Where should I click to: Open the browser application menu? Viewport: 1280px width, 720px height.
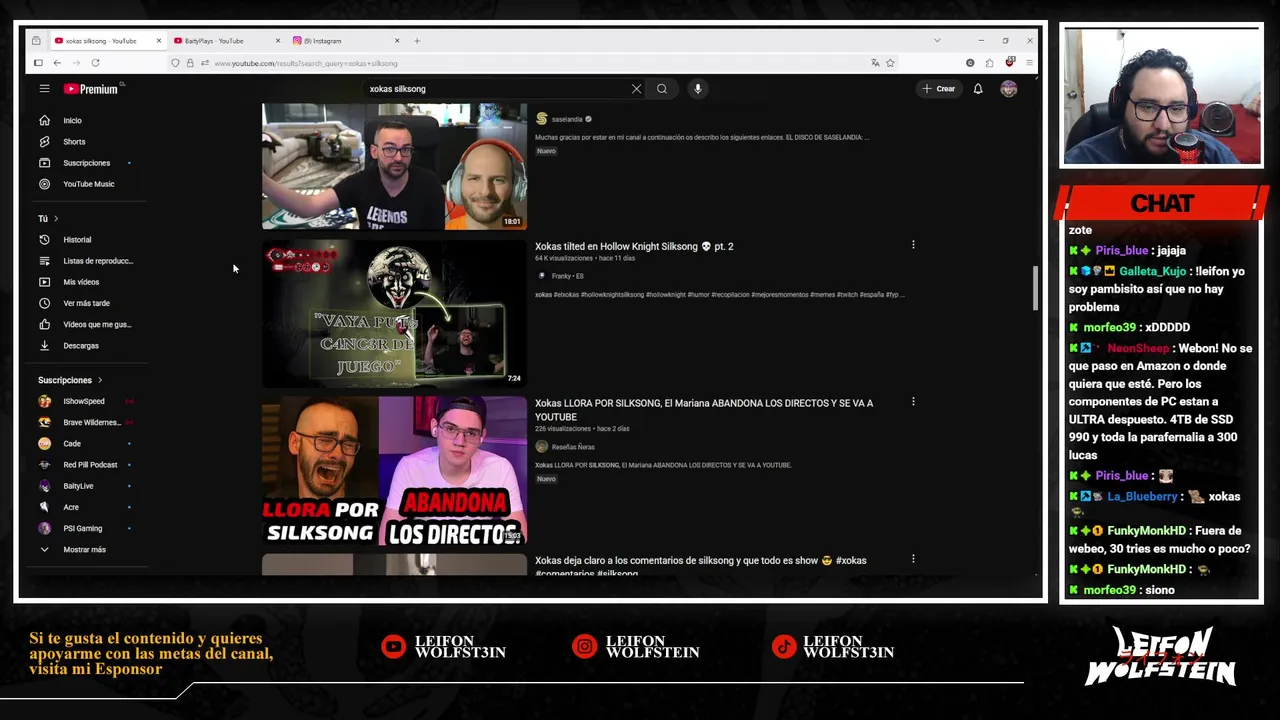tap(1029, 63)
